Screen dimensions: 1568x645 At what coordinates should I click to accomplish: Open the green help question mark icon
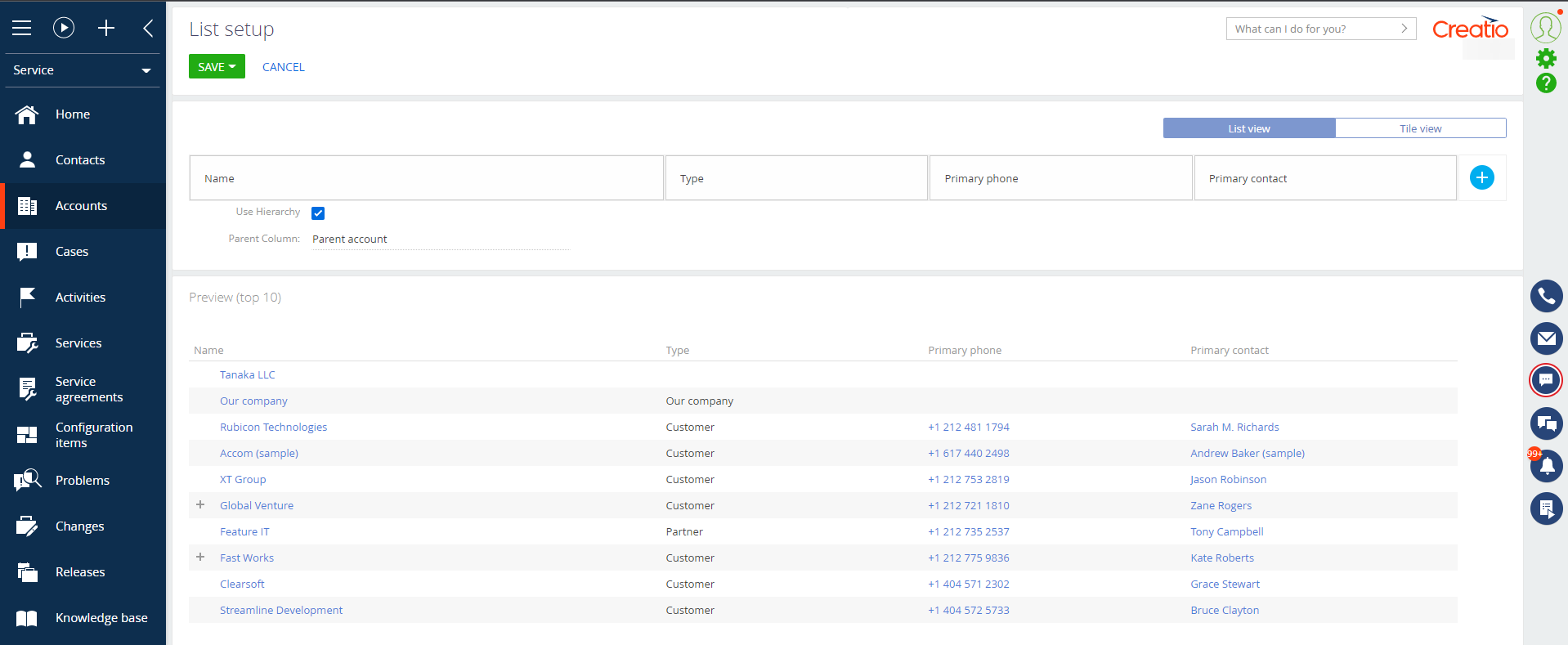(x=1546, y=83)
